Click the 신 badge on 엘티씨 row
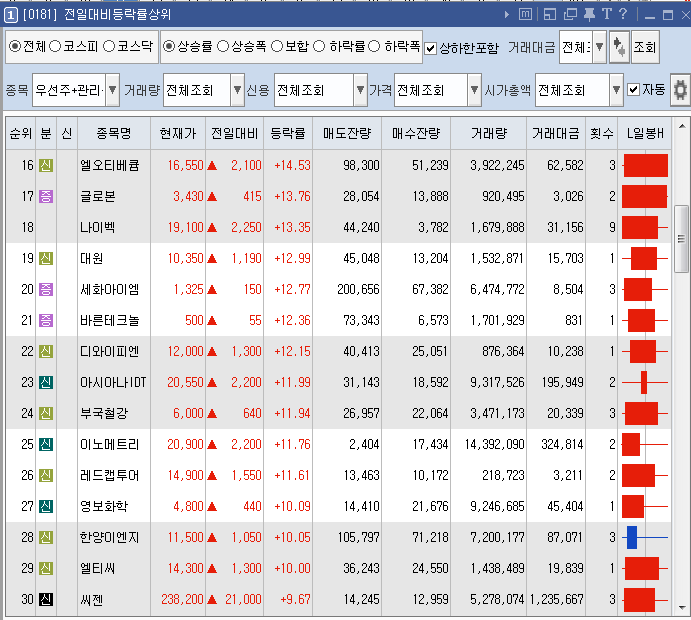This screenshot has height=620, width=691. click(x=46, y=568)
